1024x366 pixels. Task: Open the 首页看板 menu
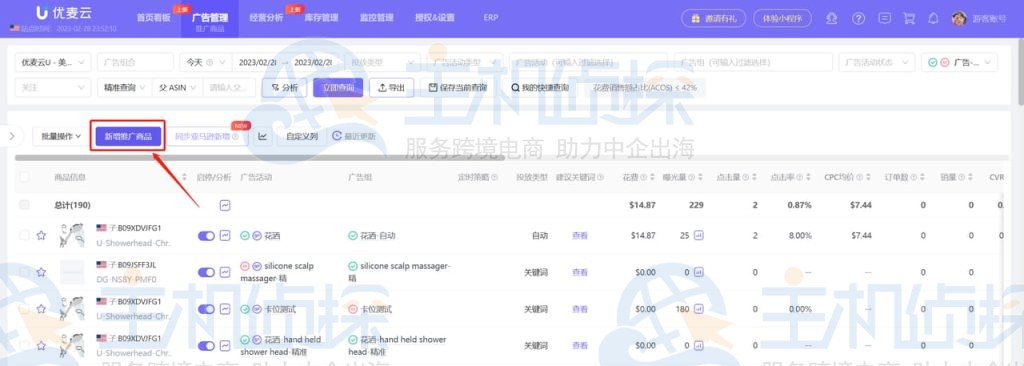[x=153, y=18]
